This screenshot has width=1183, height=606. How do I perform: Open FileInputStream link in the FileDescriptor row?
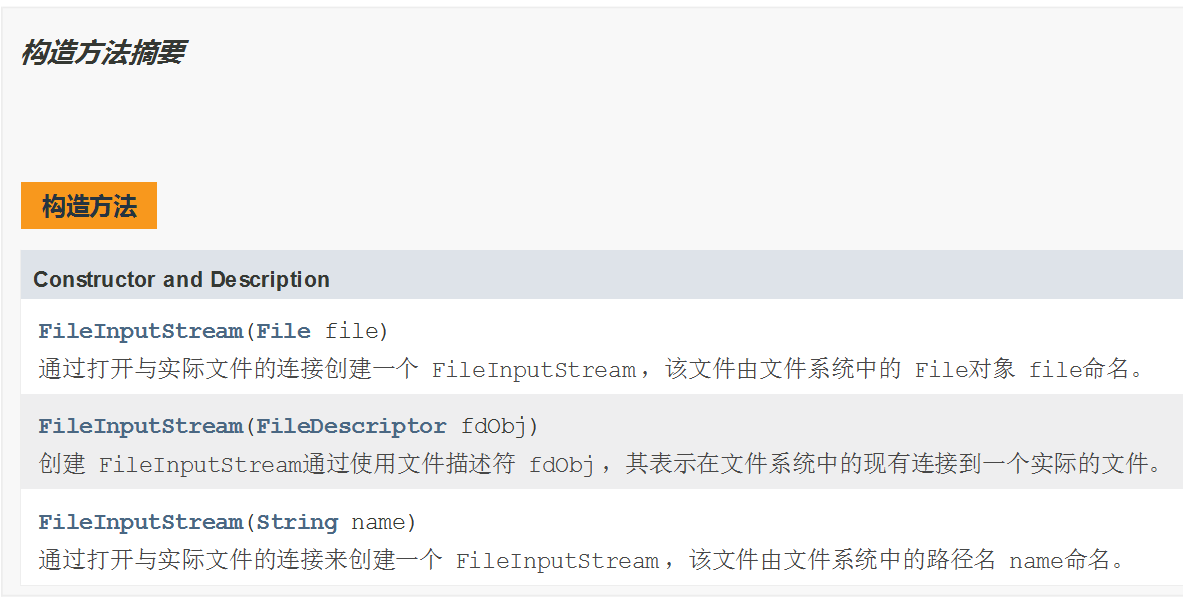click(140, 426)
